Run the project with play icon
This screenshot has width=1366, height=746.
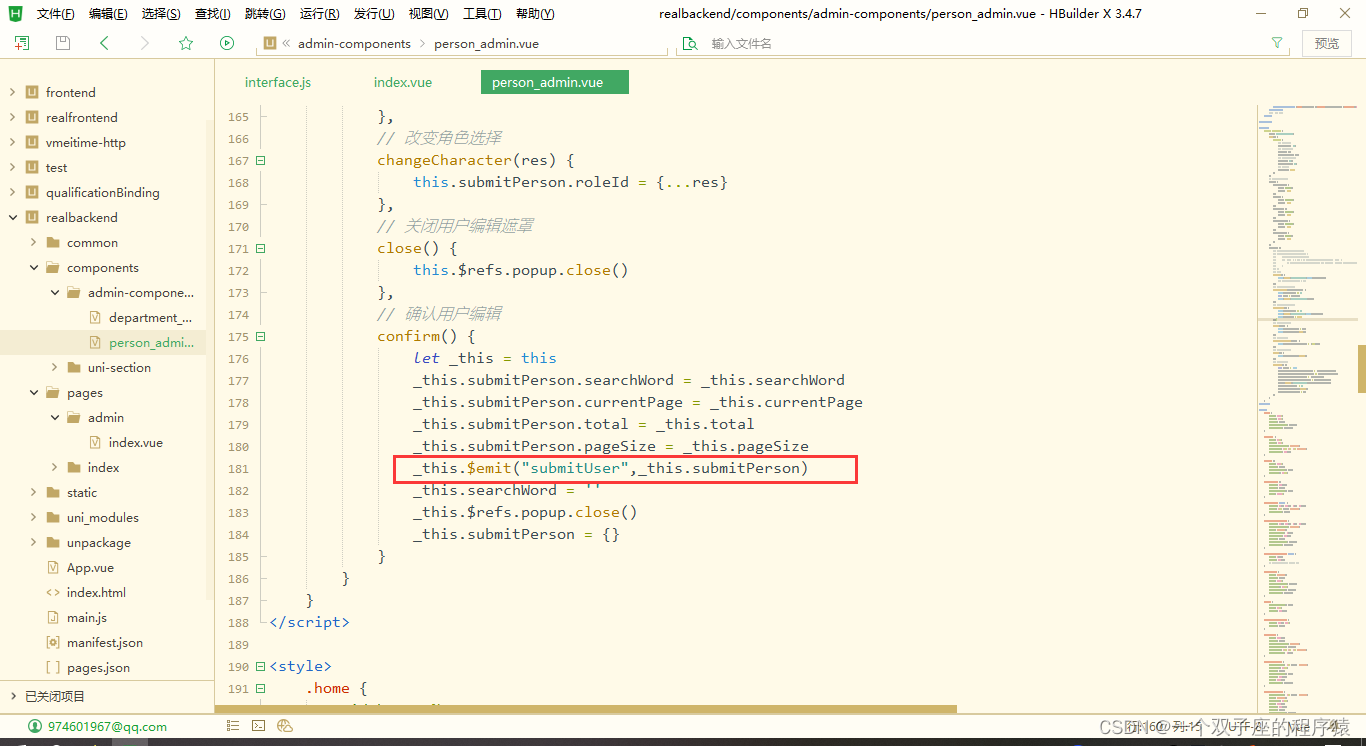pyautogui.click(x=227, y=43)
